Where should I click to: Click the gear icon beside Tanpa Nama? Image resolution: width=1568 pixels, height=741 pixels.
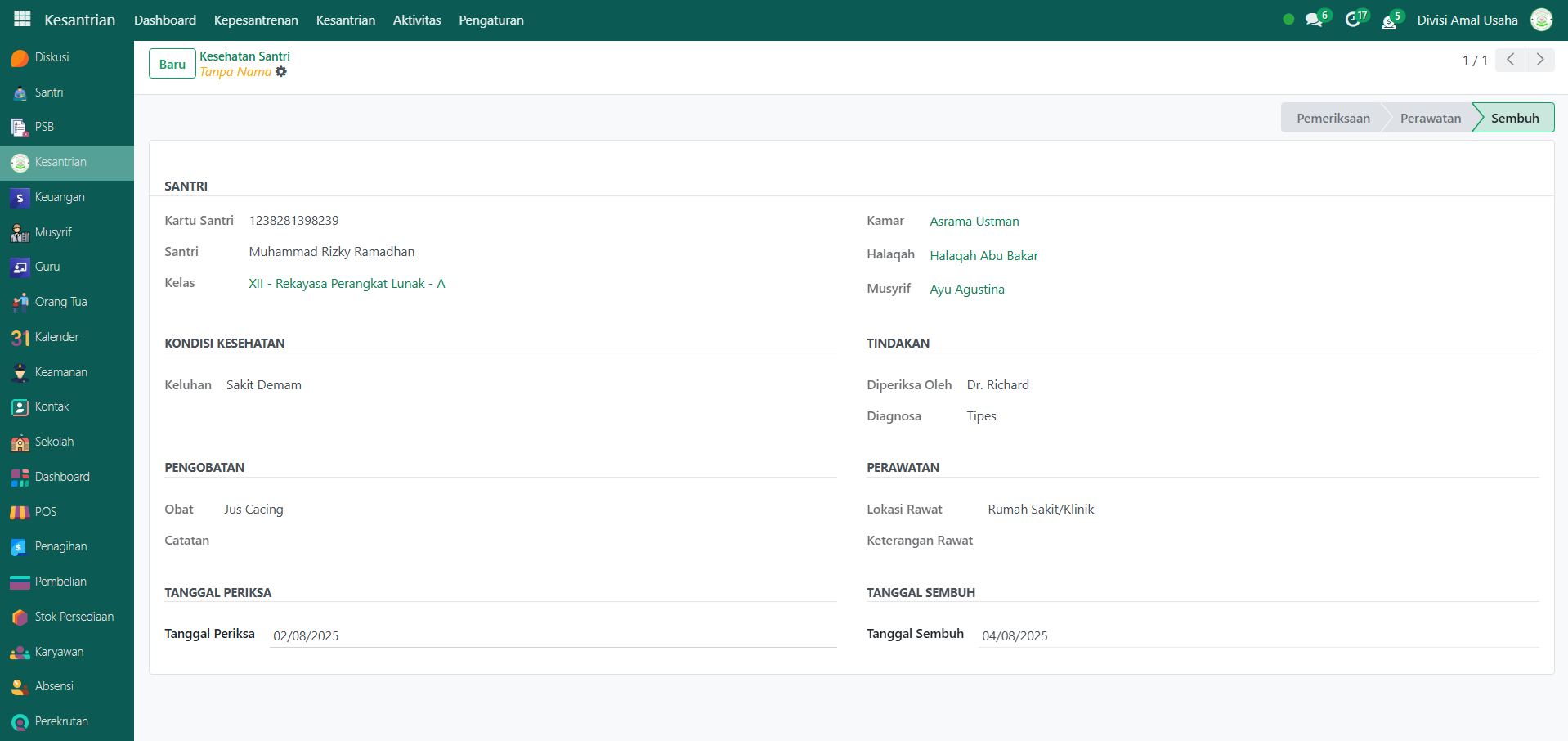[x=281, y=72]
